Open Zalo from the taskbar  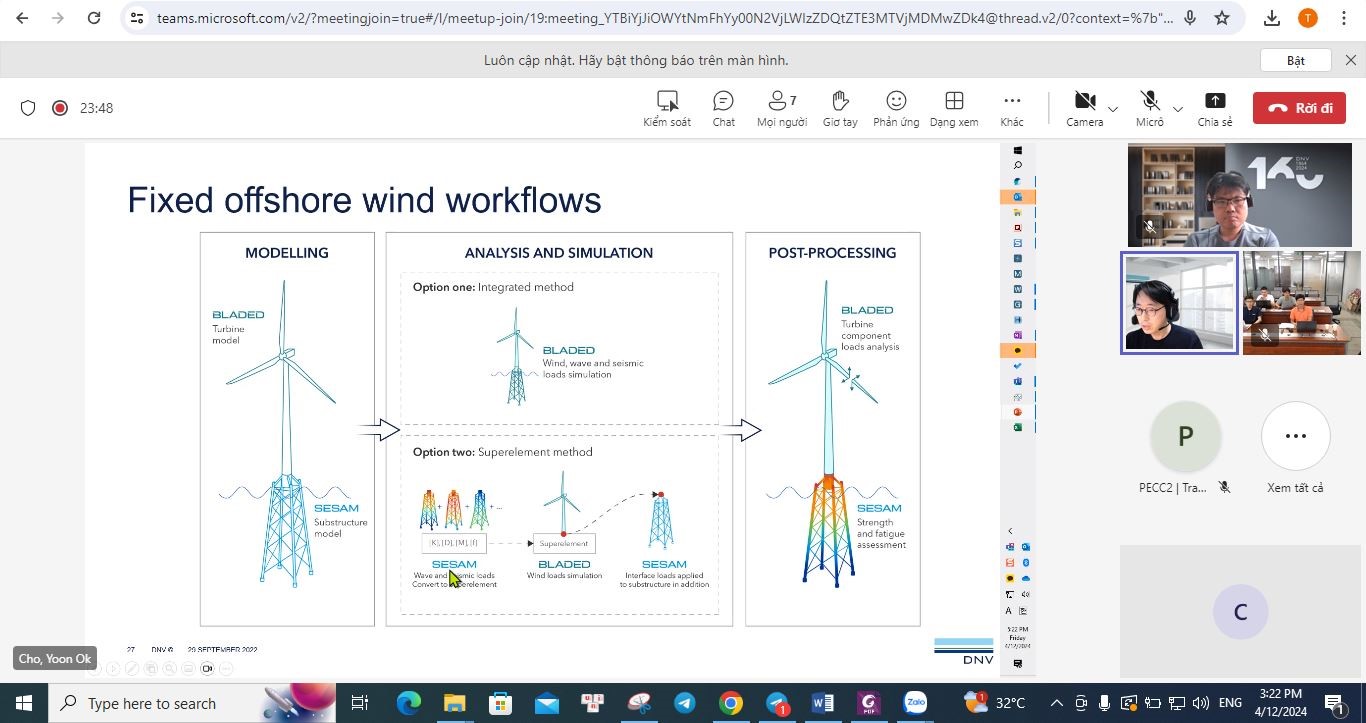[915, 703]
